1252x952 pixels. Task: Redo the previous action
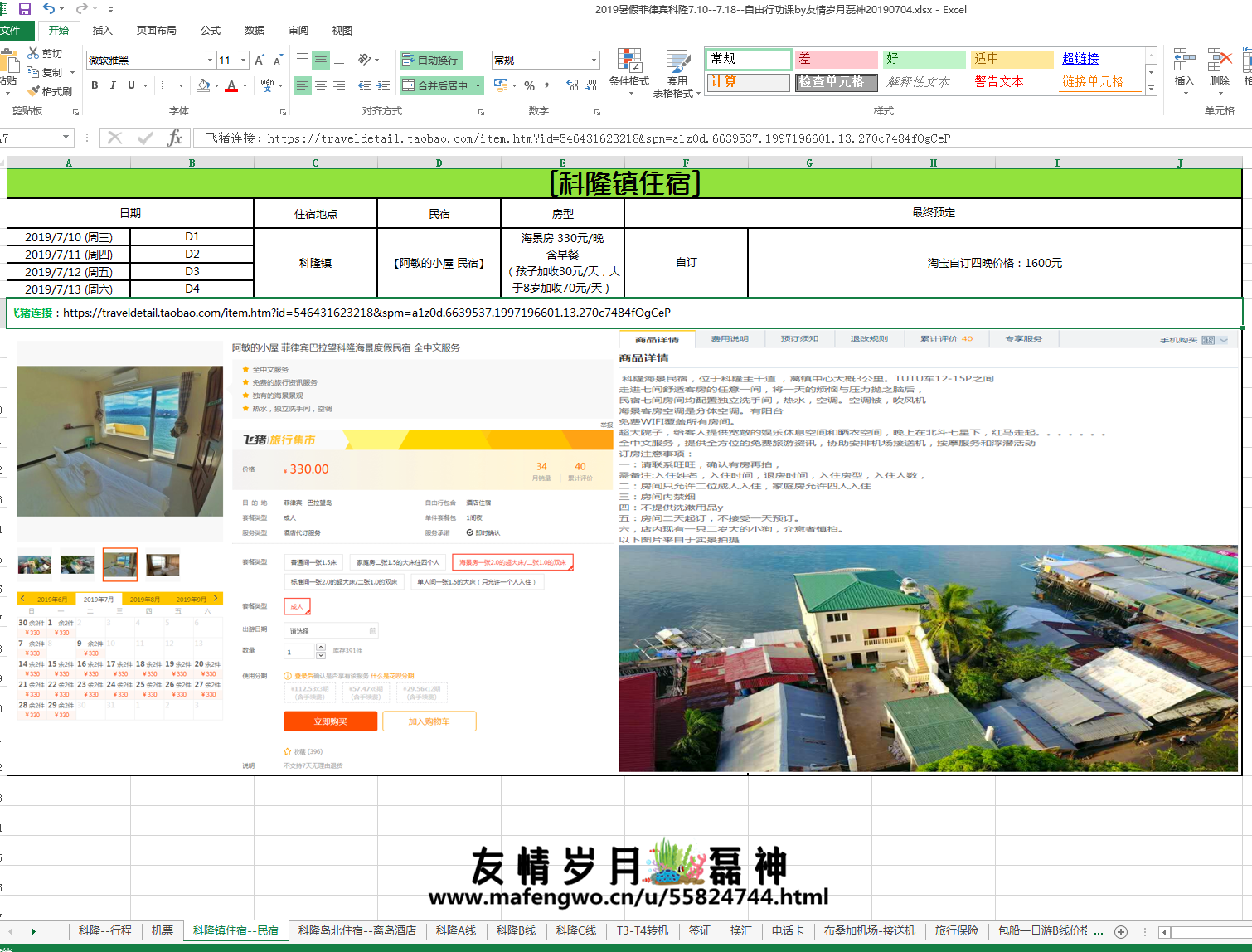81,9
